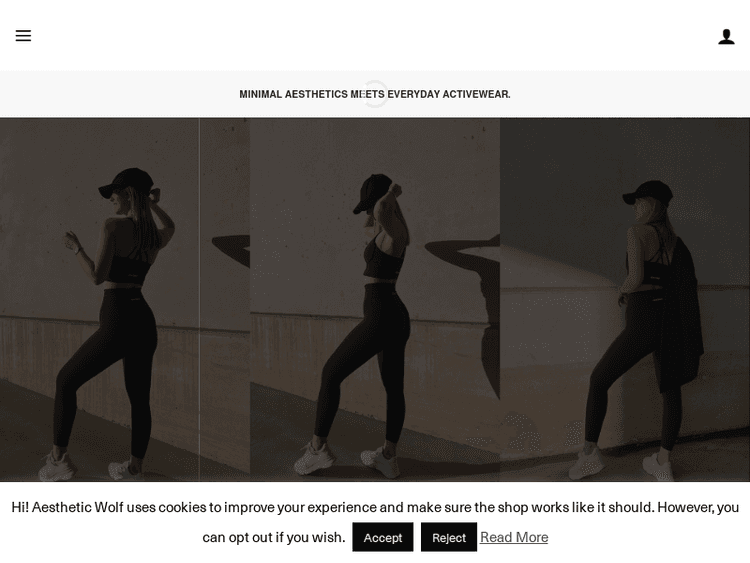Image resolution: width=750 pixels, height=563 pixels.
Task: Click the cap worn by the right model
Action: pyautogui.click(x=648, y=192)
